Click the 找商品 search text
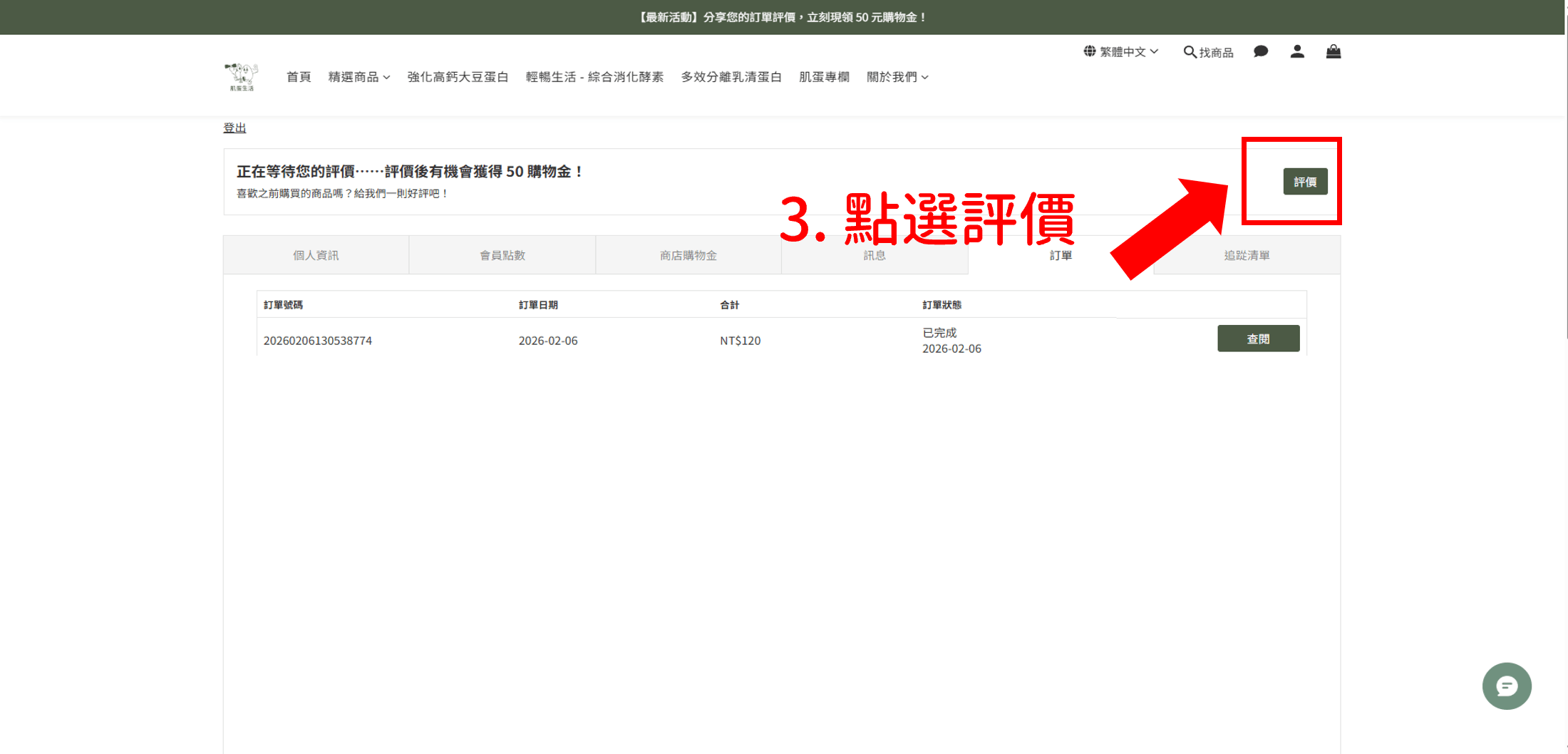This screenshot has width=1568, height=754. [1216, 52]
